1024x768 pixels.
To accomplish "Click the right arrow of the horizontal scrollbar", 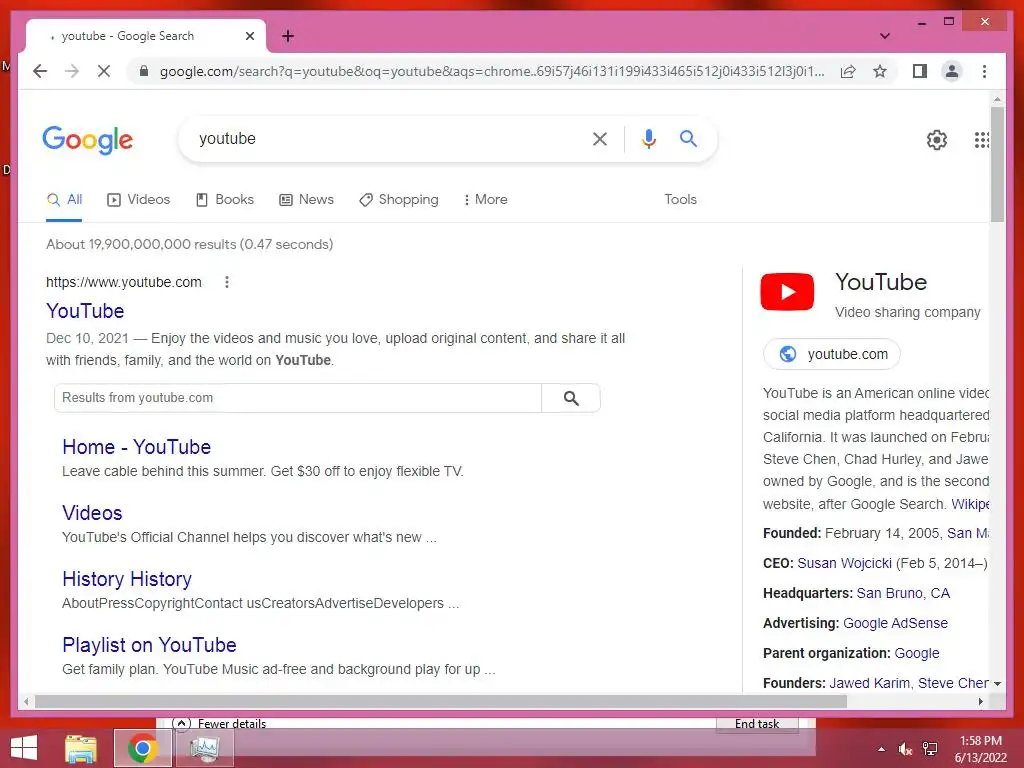I will (981, 701).
